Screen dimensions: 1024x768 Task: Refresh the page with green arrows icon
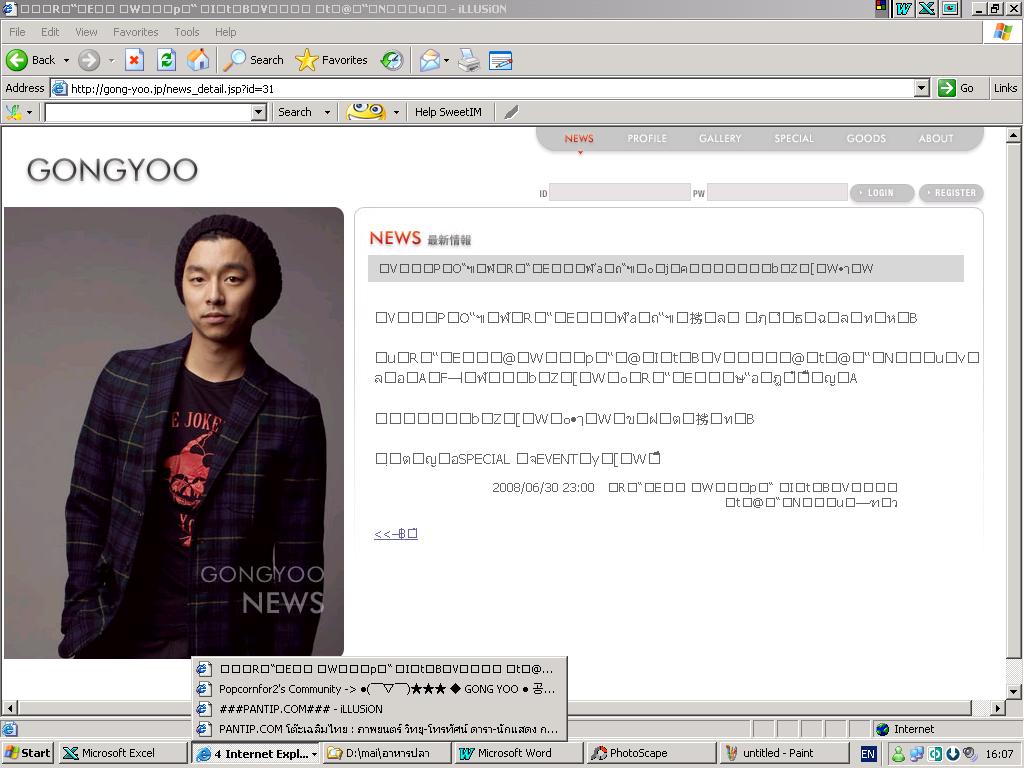click(167, 60)
